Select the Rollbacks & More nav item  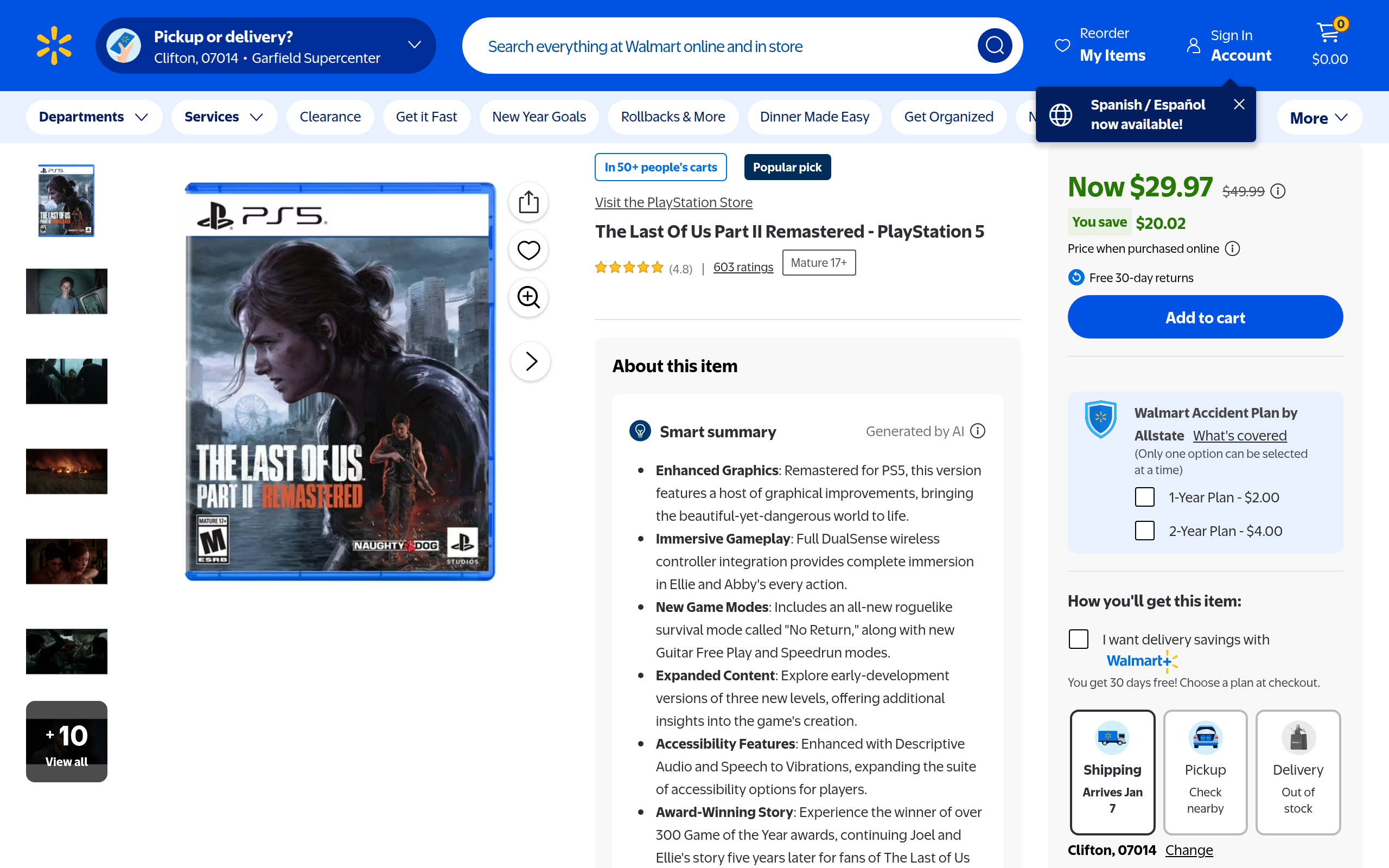pos(673,117)
